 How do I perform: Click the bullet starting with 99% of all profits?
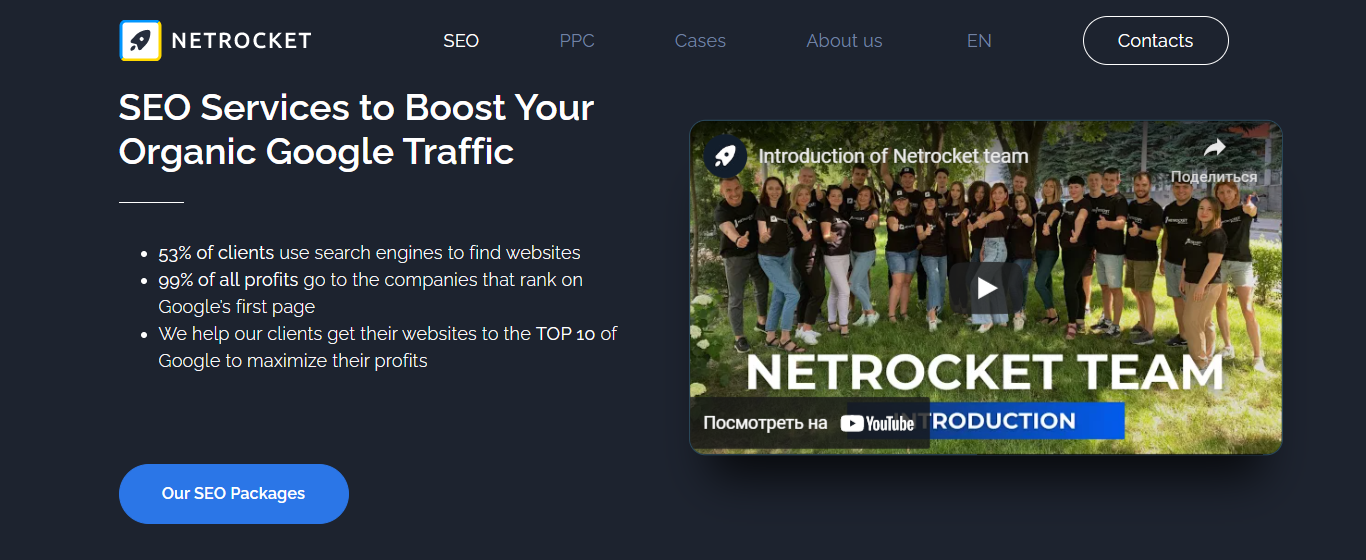[370, 293]
